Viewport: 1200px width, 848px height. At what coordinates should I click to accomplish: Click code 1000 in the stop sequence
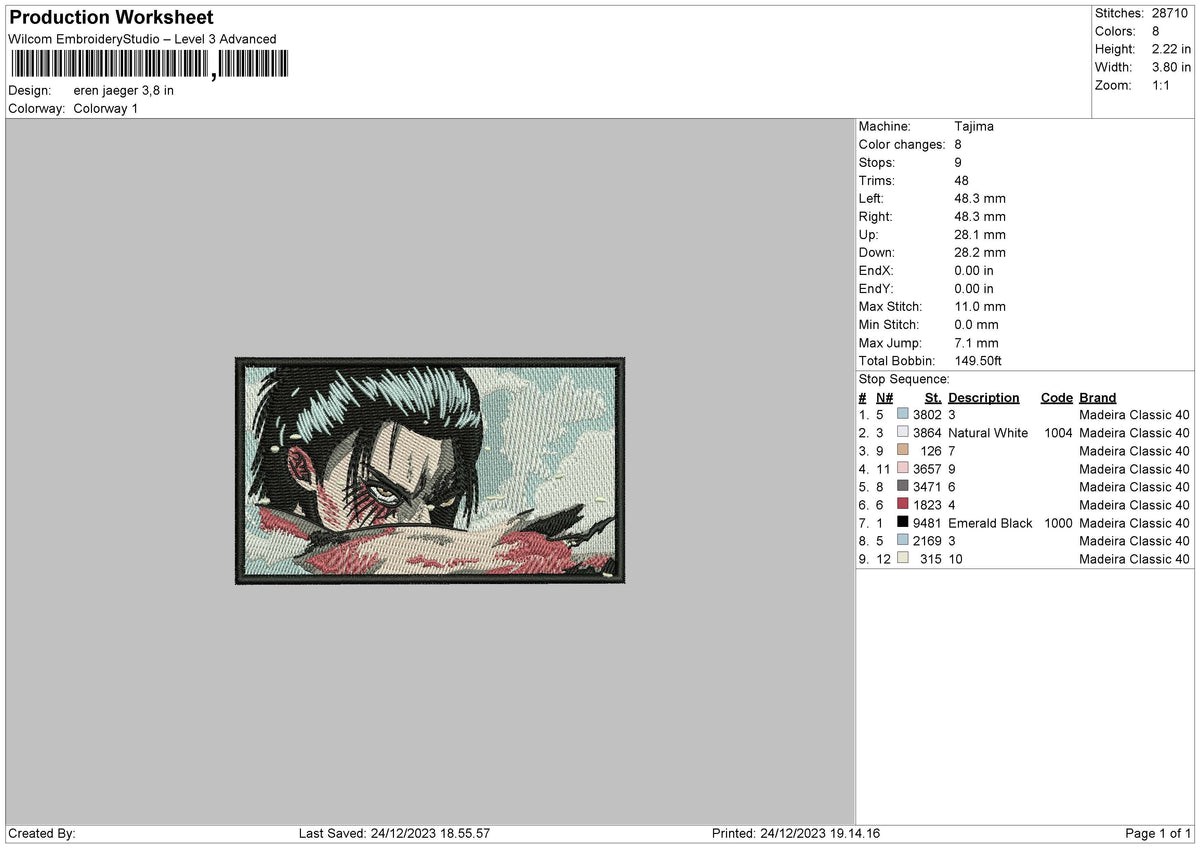coord(1058,523)
